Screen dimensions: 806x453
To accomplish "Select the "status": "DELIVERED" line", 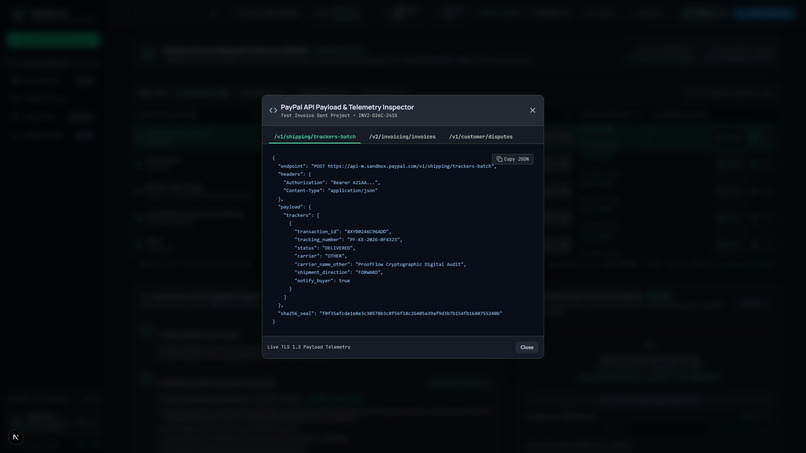I will pos(325,248).
